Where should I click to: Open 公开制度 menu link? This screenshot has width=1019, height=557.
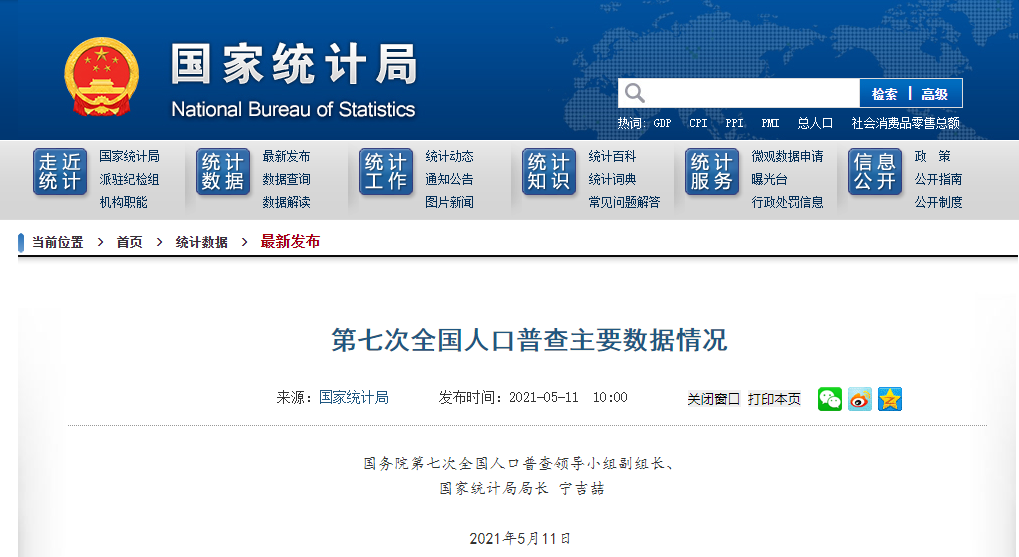938,202
